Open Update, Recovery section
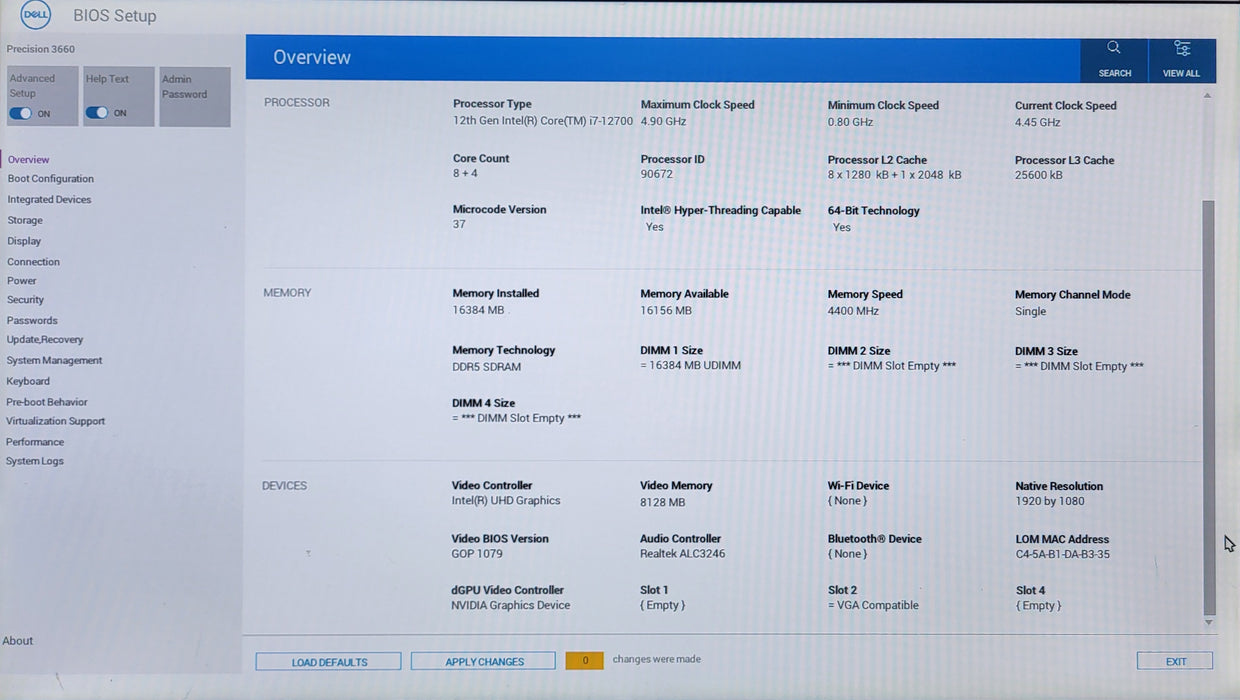This screenshot has width=1240, height=700. [45, 340]
